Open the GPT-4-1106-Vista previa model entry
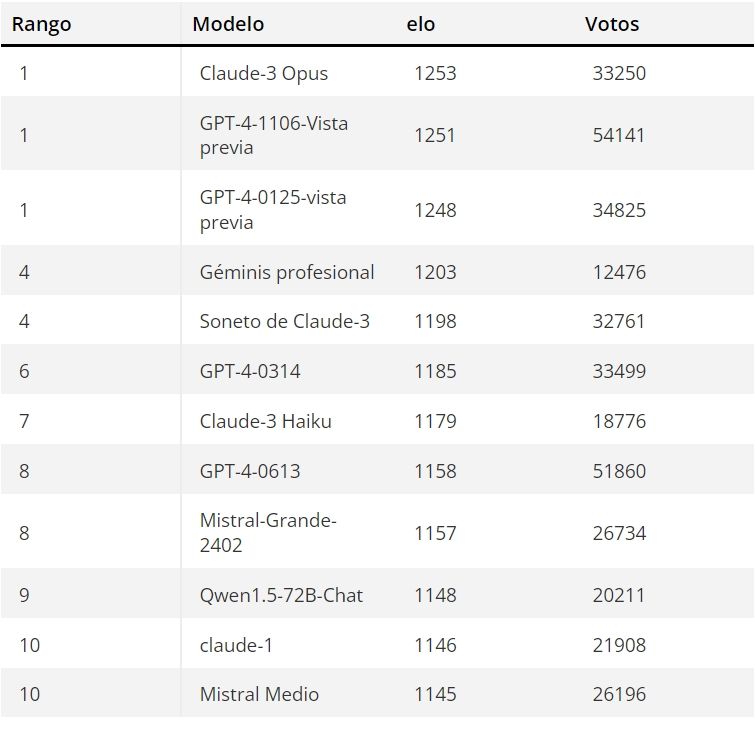 [273, 135]
